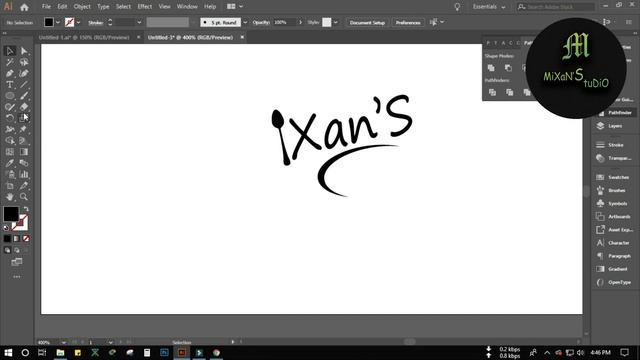Select the Selection tool arrow
Screen dimensions: 640x360
(x=10, y=51)
